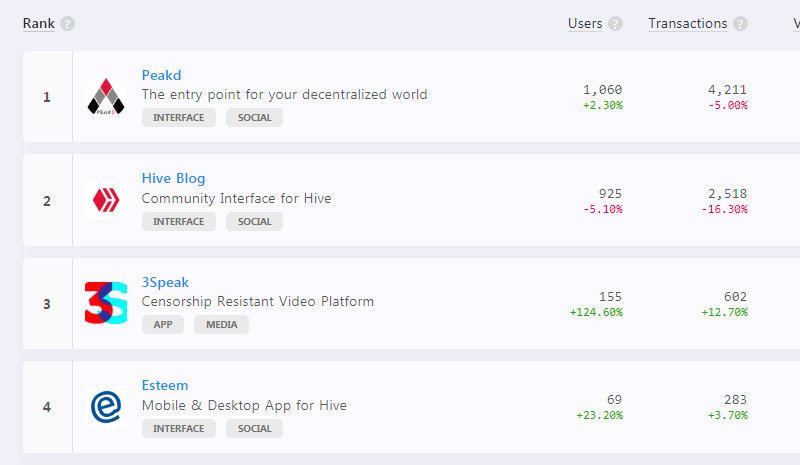Filter by Peakd's INTERFACE tag
Viewport: 800px width, 465px height.
[x=179, y=117]
